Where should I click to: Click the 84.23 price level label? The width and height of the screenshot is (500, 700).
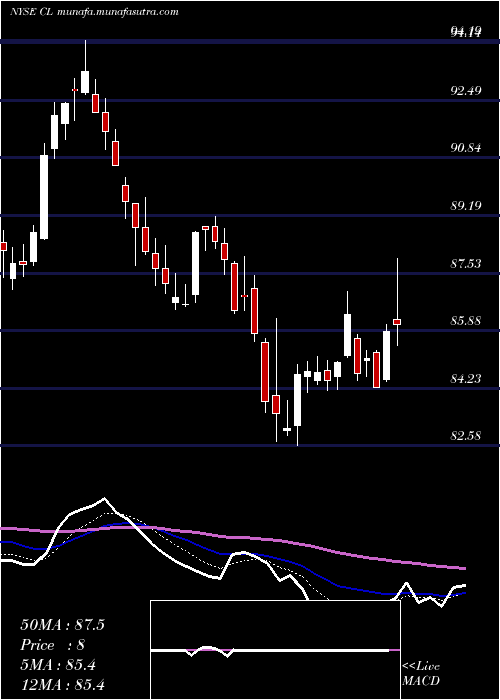(466, 379)
